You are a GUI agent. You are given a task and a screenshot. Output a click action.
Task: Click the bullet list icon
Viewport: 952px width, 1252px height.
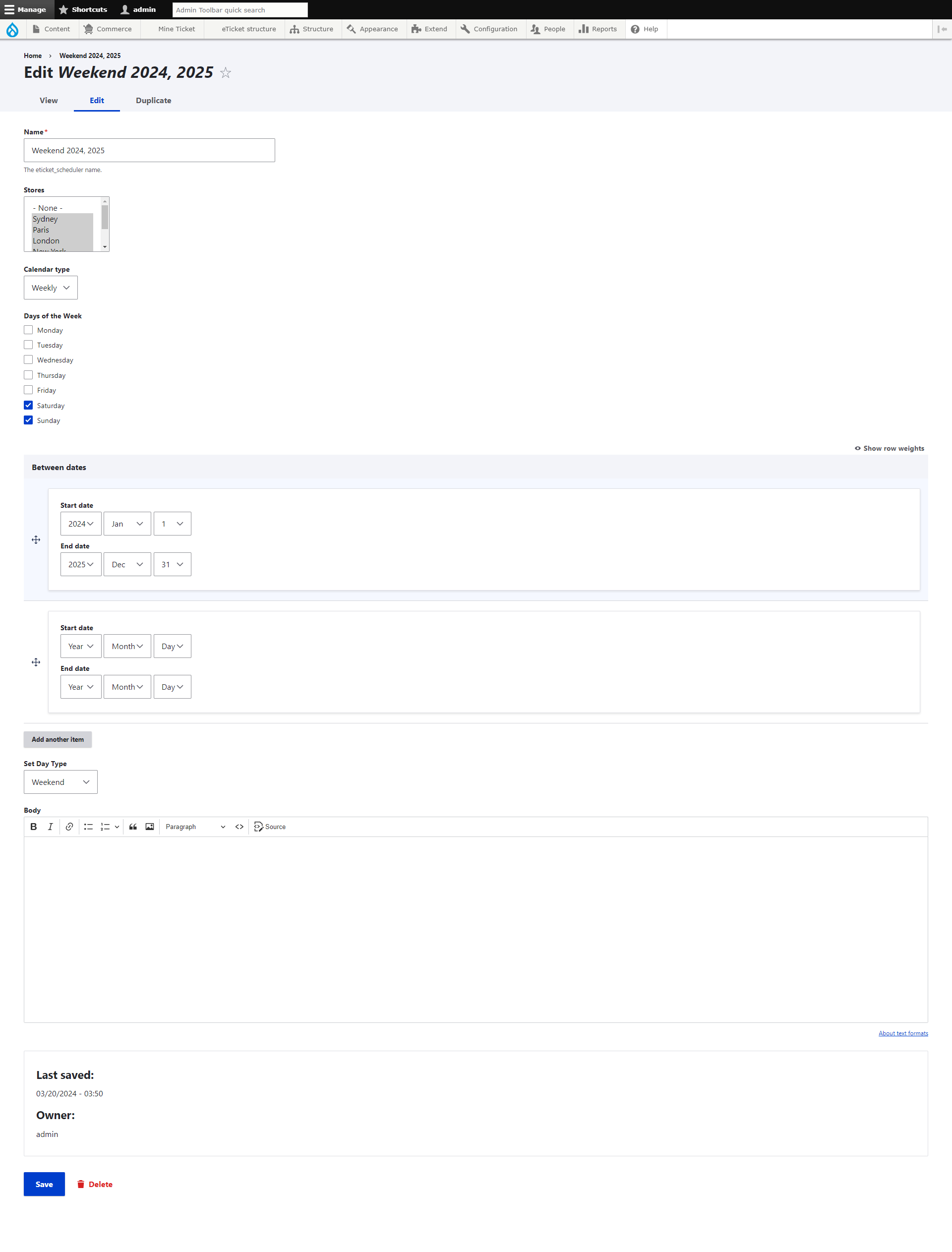pyautogui.click(x=88, y=827)
